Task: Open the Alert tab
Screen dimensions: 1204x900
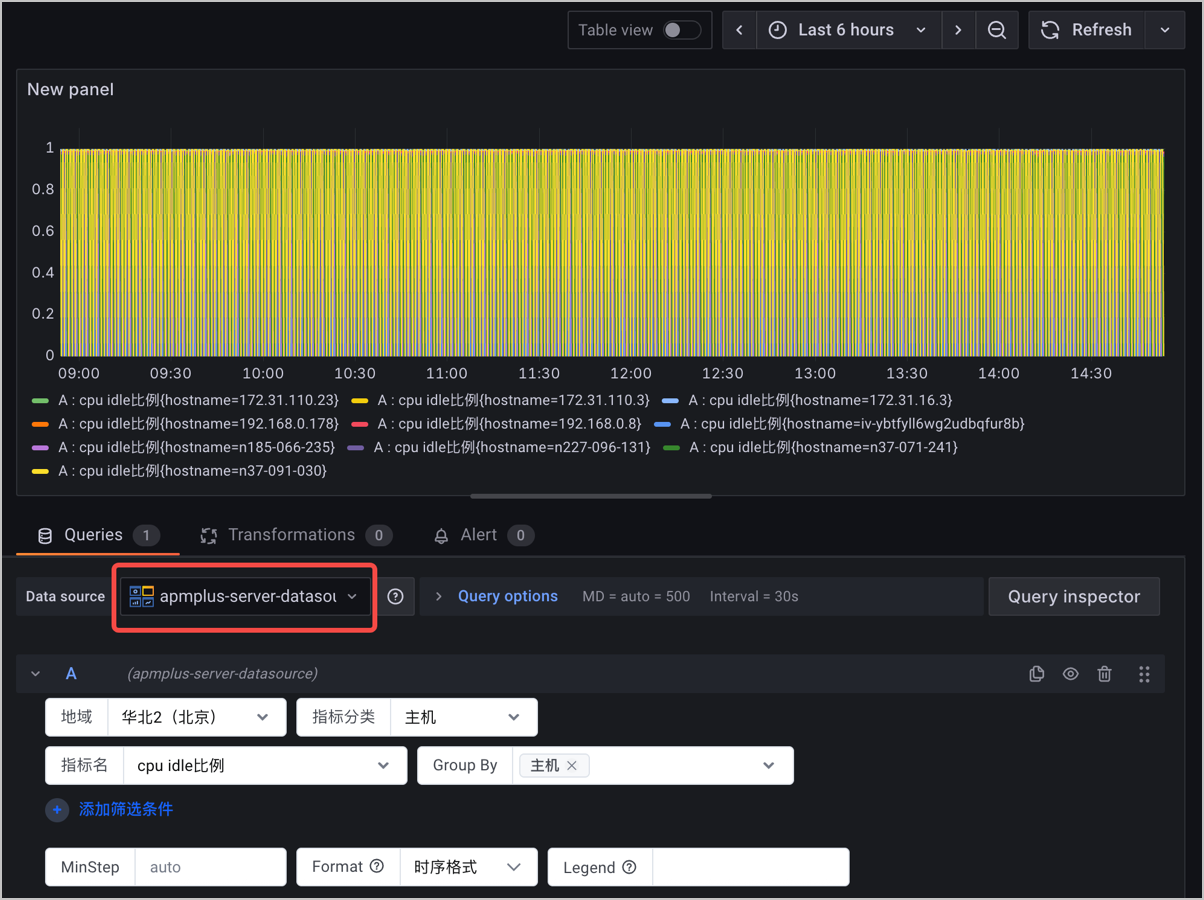Action: pyautogui.click(x=482, y=535)
